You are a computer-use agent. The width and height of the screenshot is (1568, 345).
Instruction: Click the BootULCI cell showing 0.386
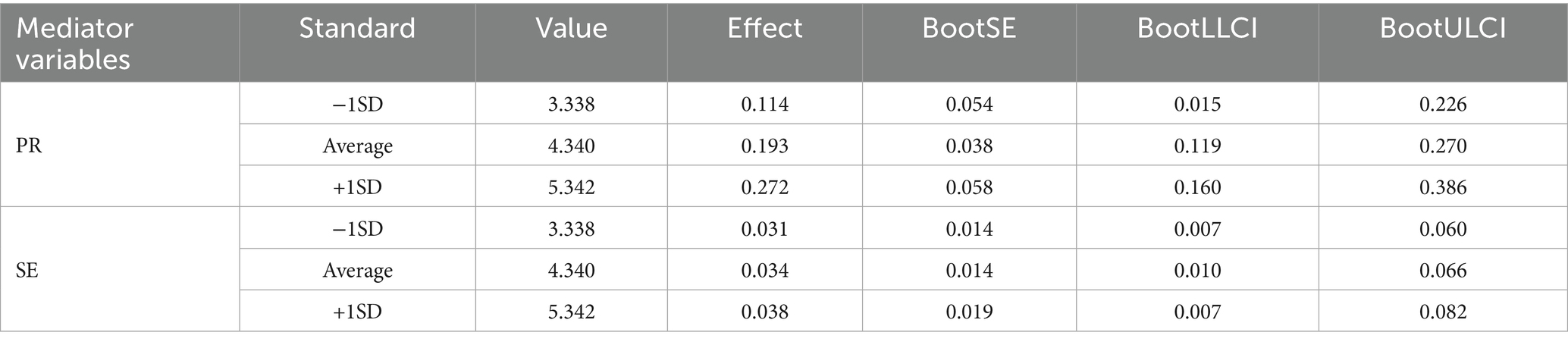(x=1443, y=187)
